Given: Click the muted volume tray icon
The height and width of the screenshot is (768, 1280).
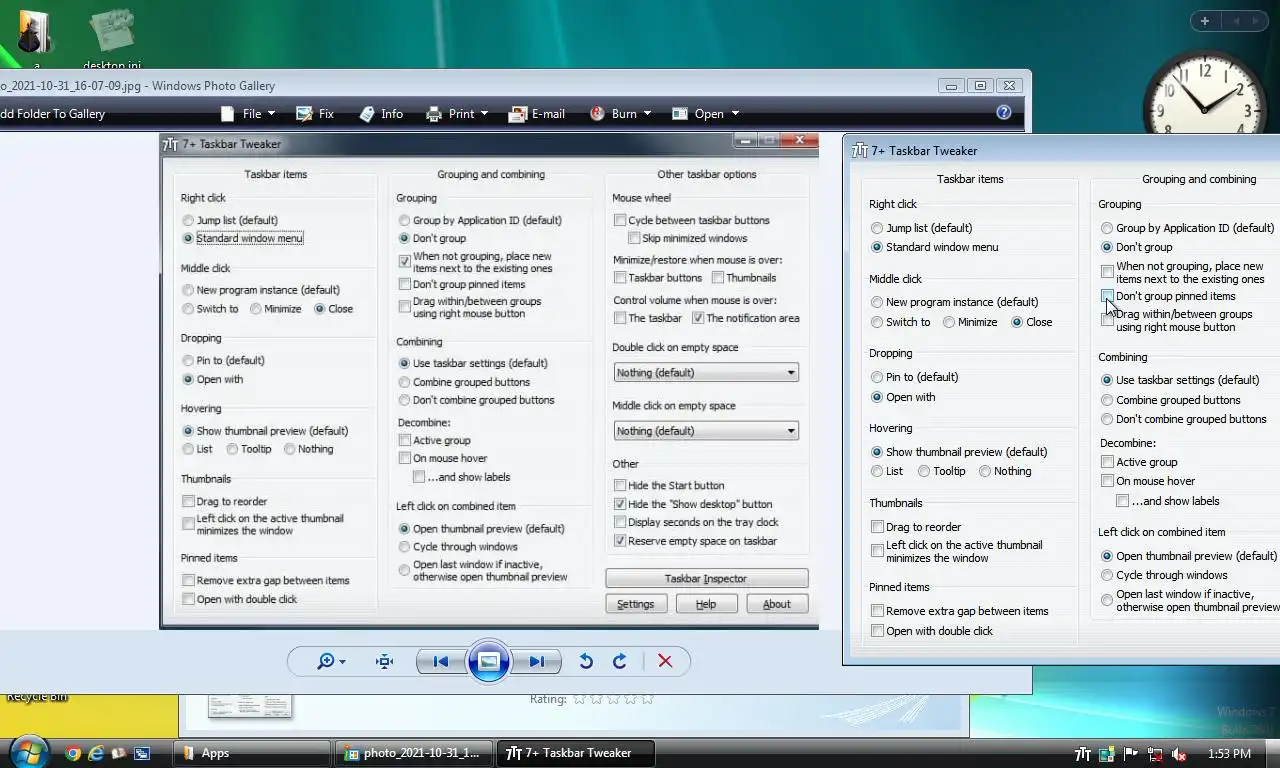Looking at the screenshot, I should tap(1179, 754).
